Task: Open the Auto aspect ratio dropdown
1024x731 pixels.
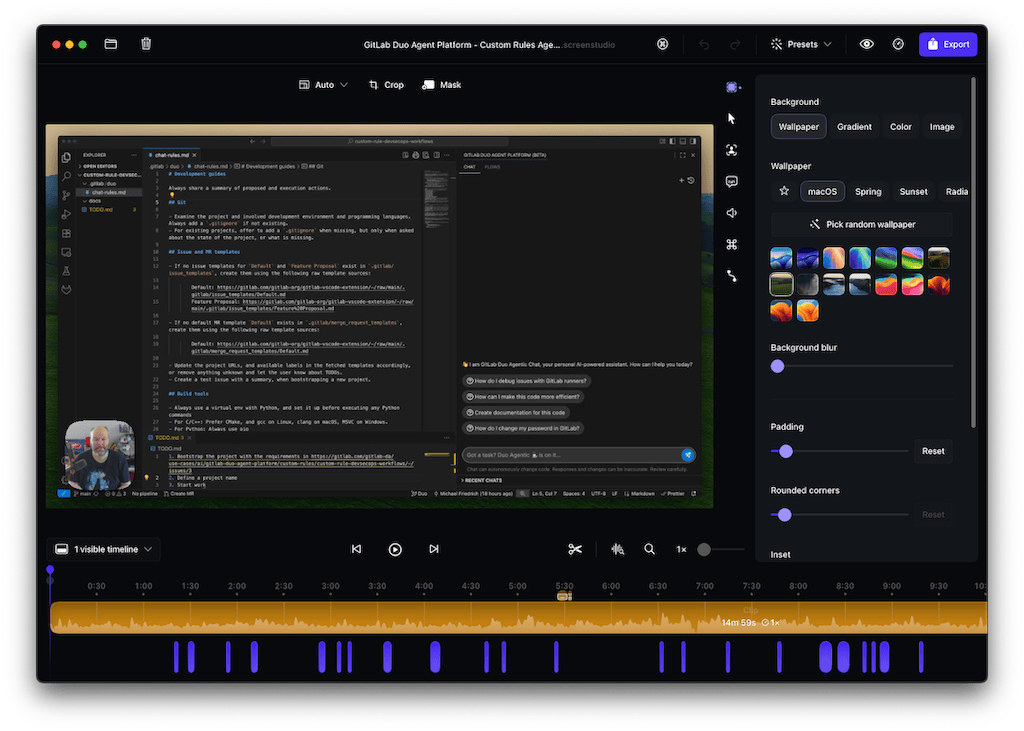Action: 323,85
